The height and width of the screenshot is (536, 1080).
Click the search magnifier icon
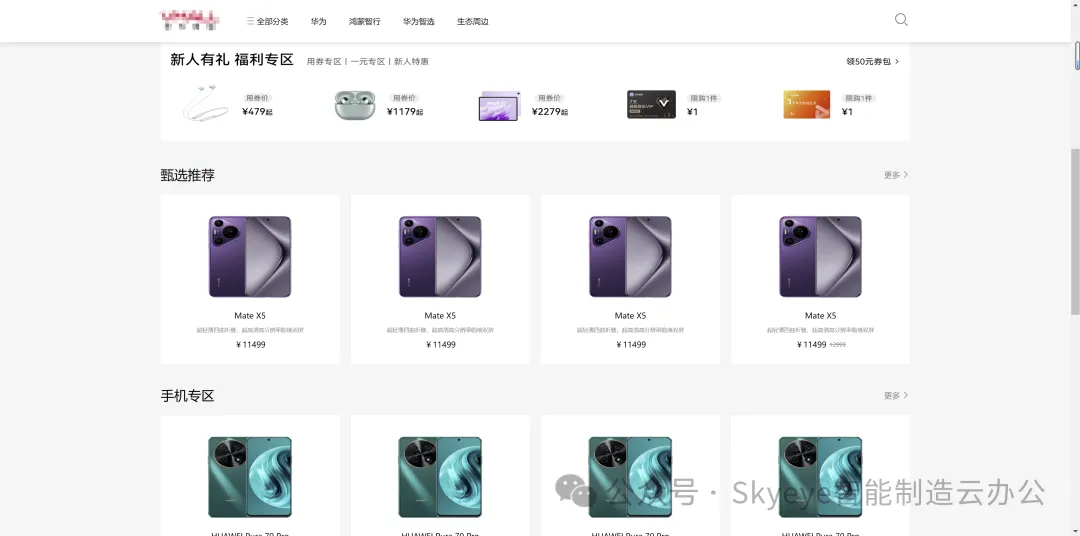tap(901, 19)
